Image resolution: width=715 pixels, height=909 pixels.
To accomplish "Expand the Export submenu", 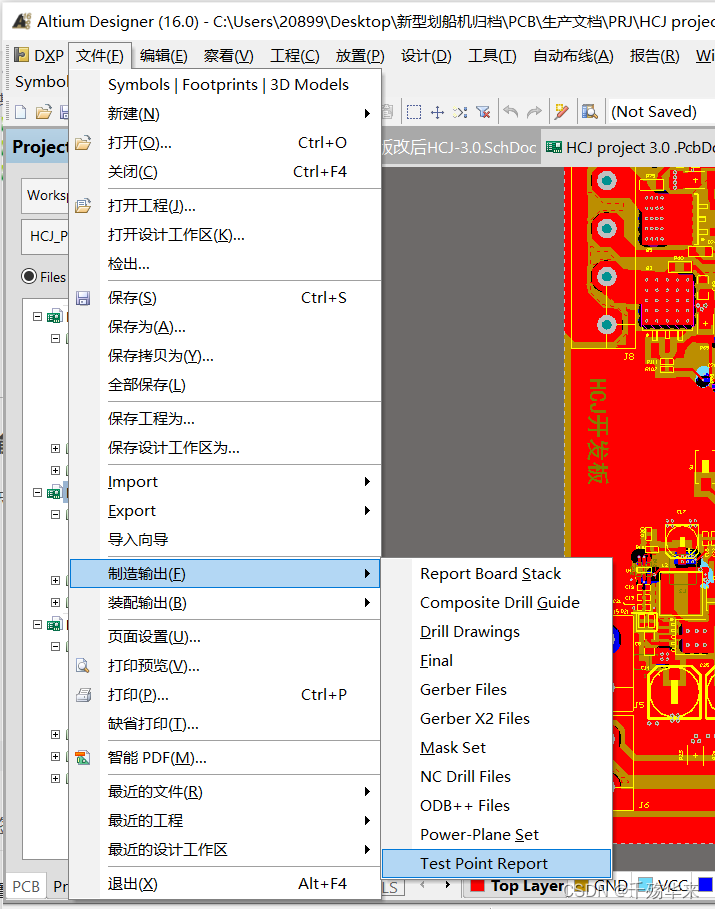I will (225, 511).
